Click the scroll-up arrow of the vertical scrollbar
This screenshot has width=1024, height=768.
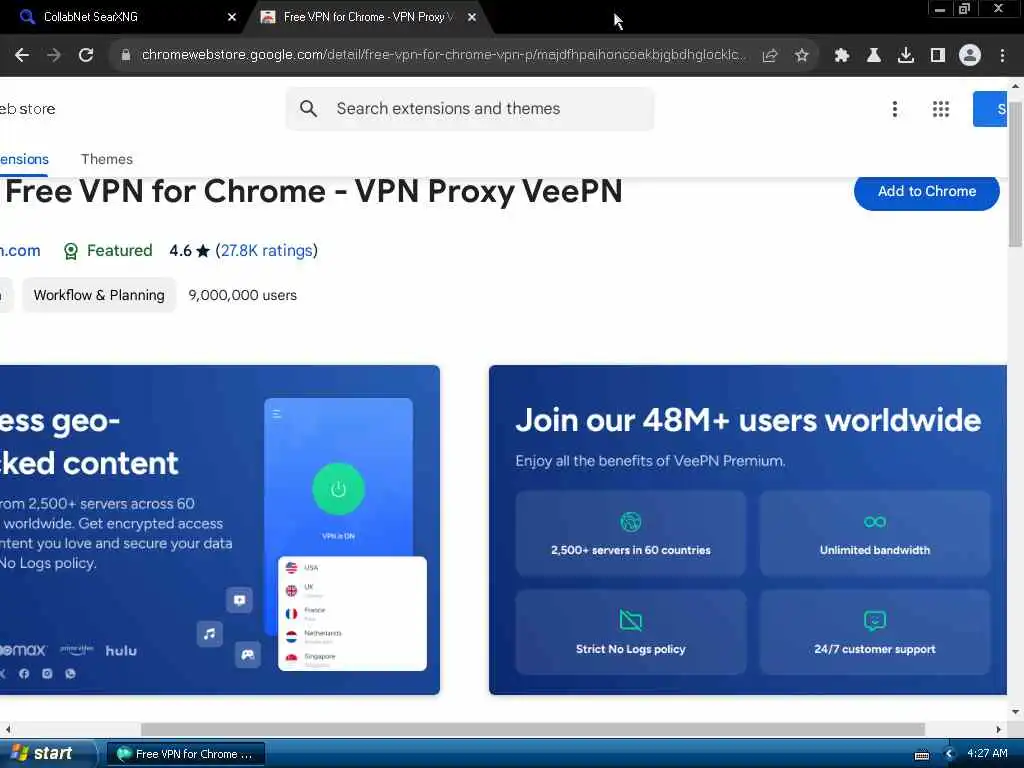pos(1016,86)
